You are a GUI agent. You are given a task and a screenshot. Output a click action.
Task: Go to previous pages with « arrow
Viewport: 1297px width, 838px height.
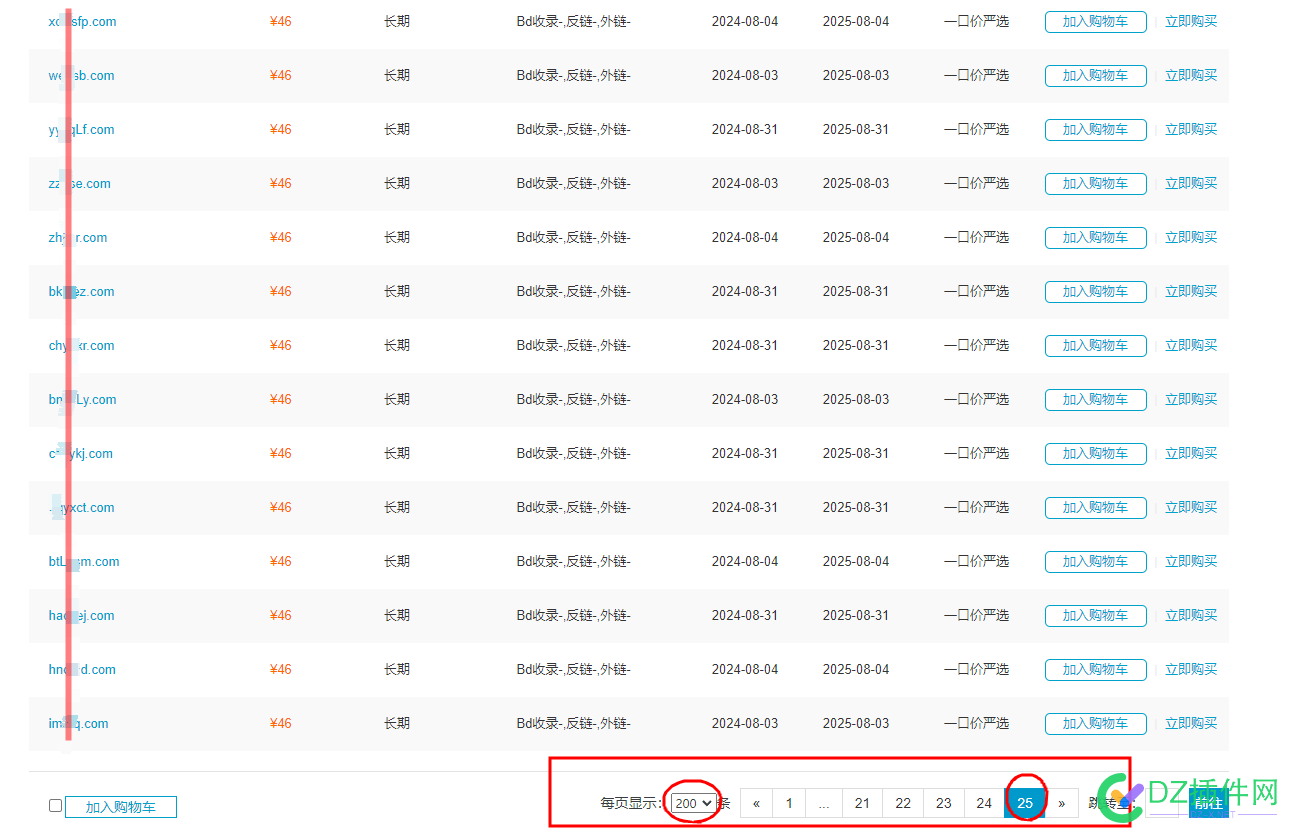[757, 803]
